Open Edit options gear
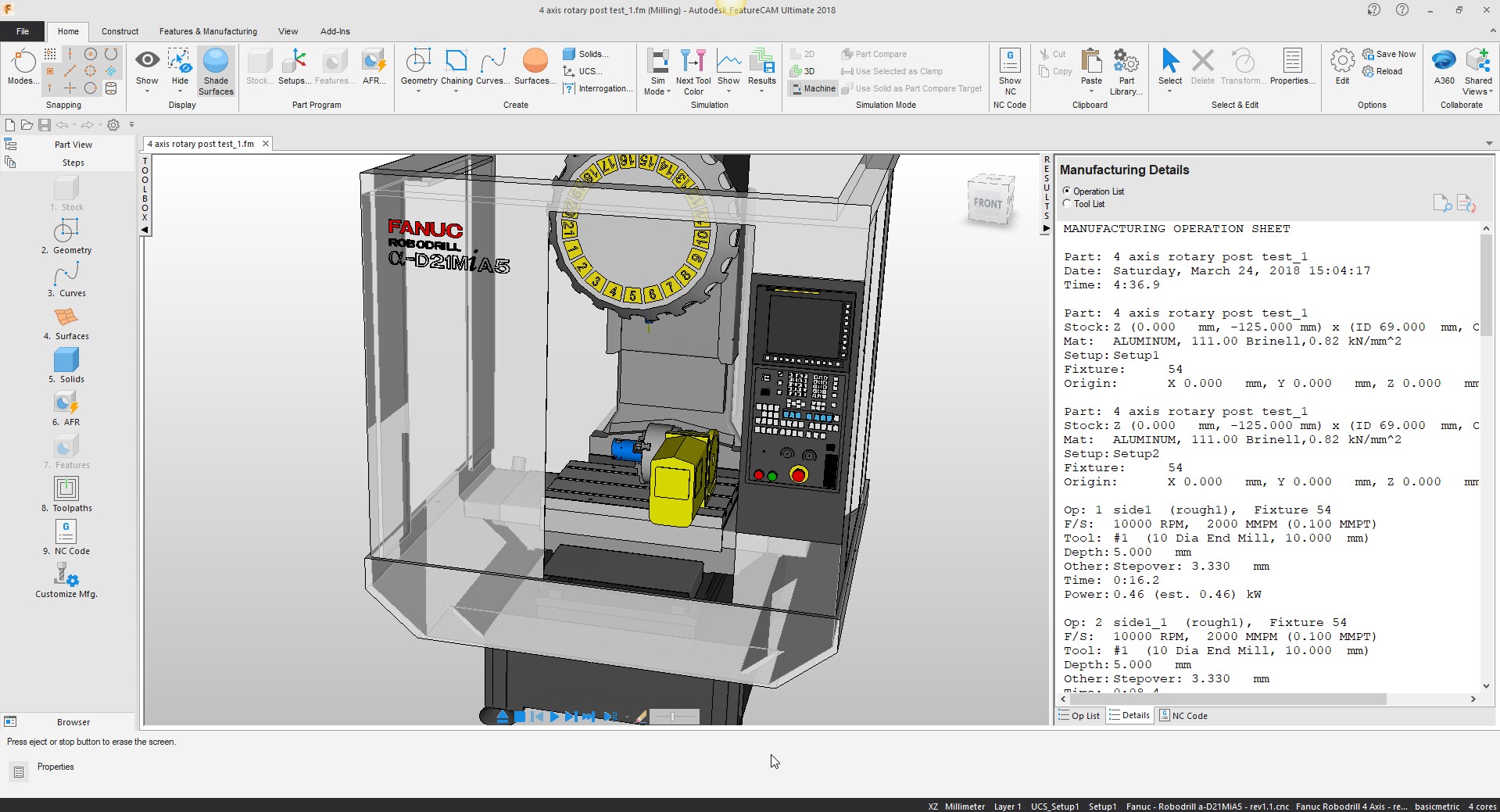This screenshot has width=1500, height=812. tap(1342, 67)
